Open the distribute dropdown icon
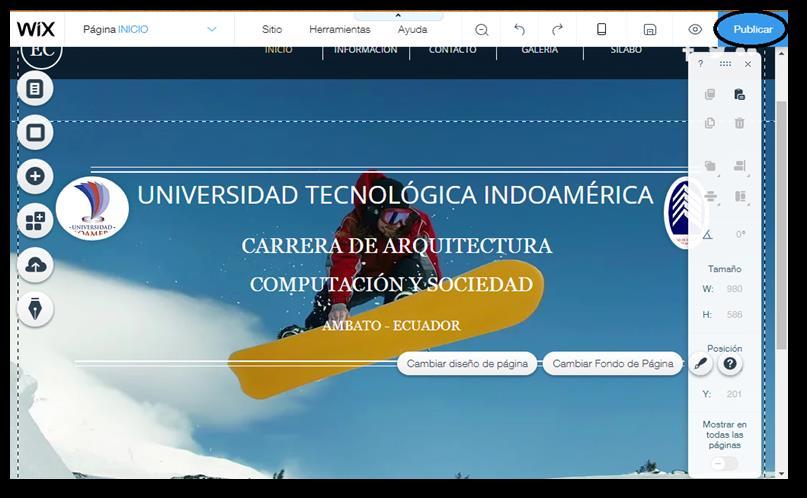Screen dimensions: 807x498 (710, 197)
